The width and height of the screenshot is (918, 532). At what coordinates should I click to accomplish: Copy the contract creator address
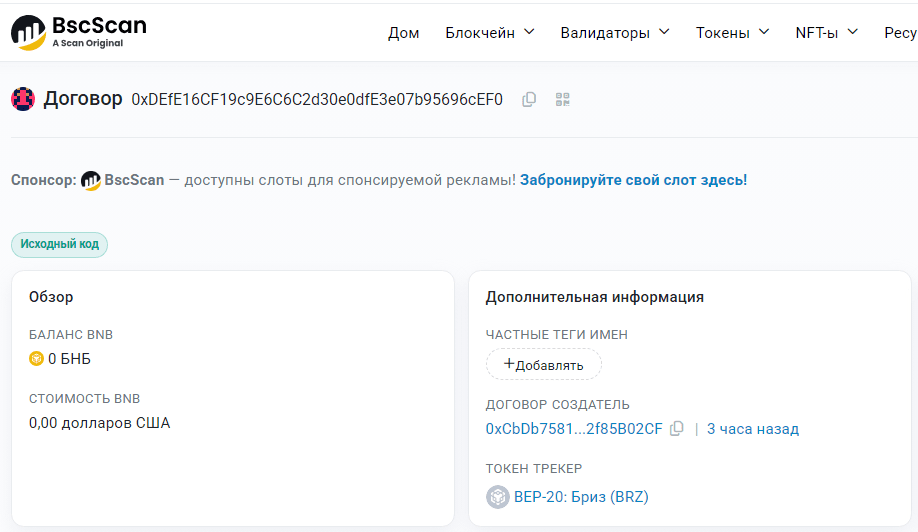677,429
